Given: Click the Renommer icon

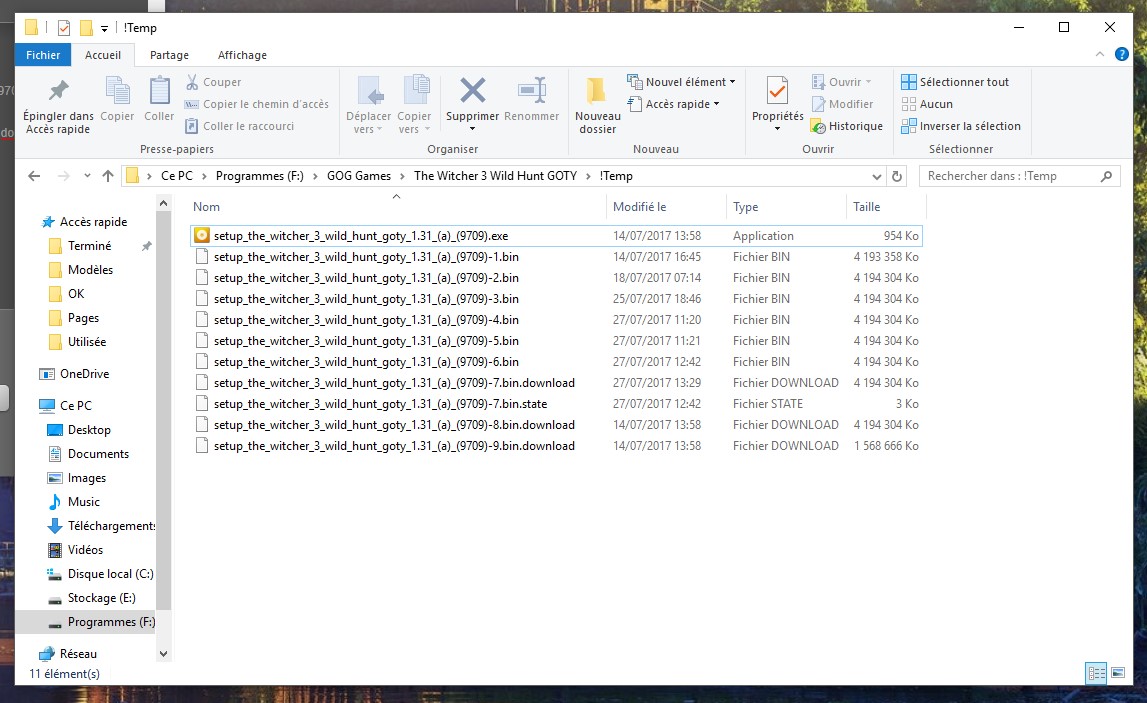Looking at the screenshot, I should pos(532,91).
